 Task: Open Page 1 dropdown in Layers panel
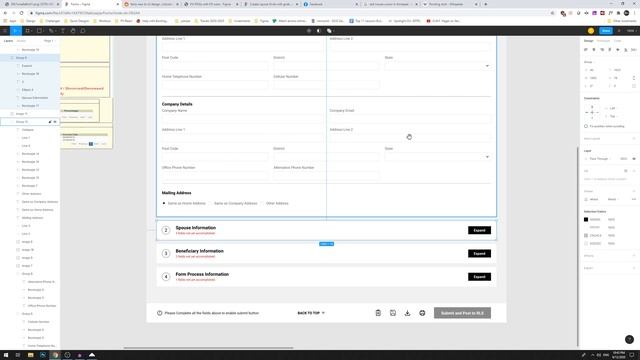click(x=49, y=41)
